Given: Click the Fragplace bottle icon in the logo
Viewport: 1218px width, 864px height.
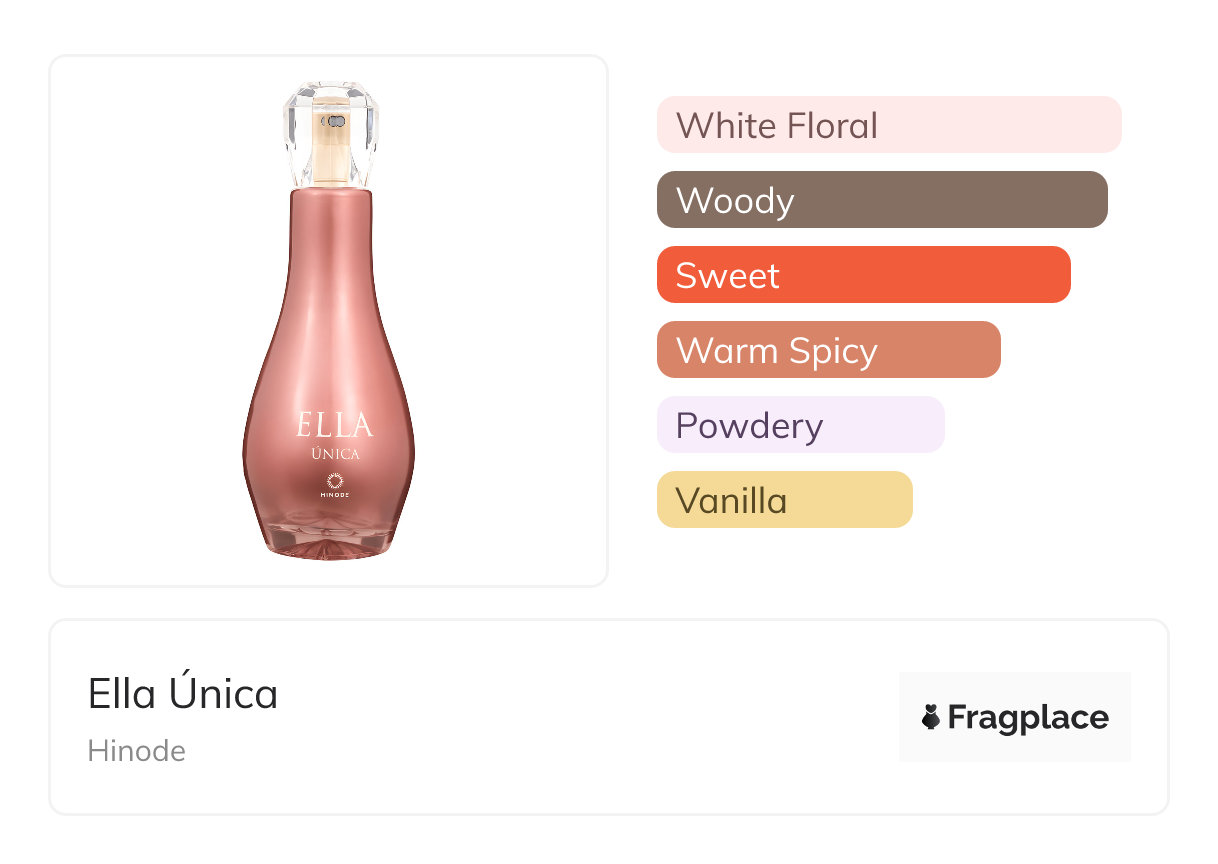Looking at the screenshot, I should (x=931, y=717).
